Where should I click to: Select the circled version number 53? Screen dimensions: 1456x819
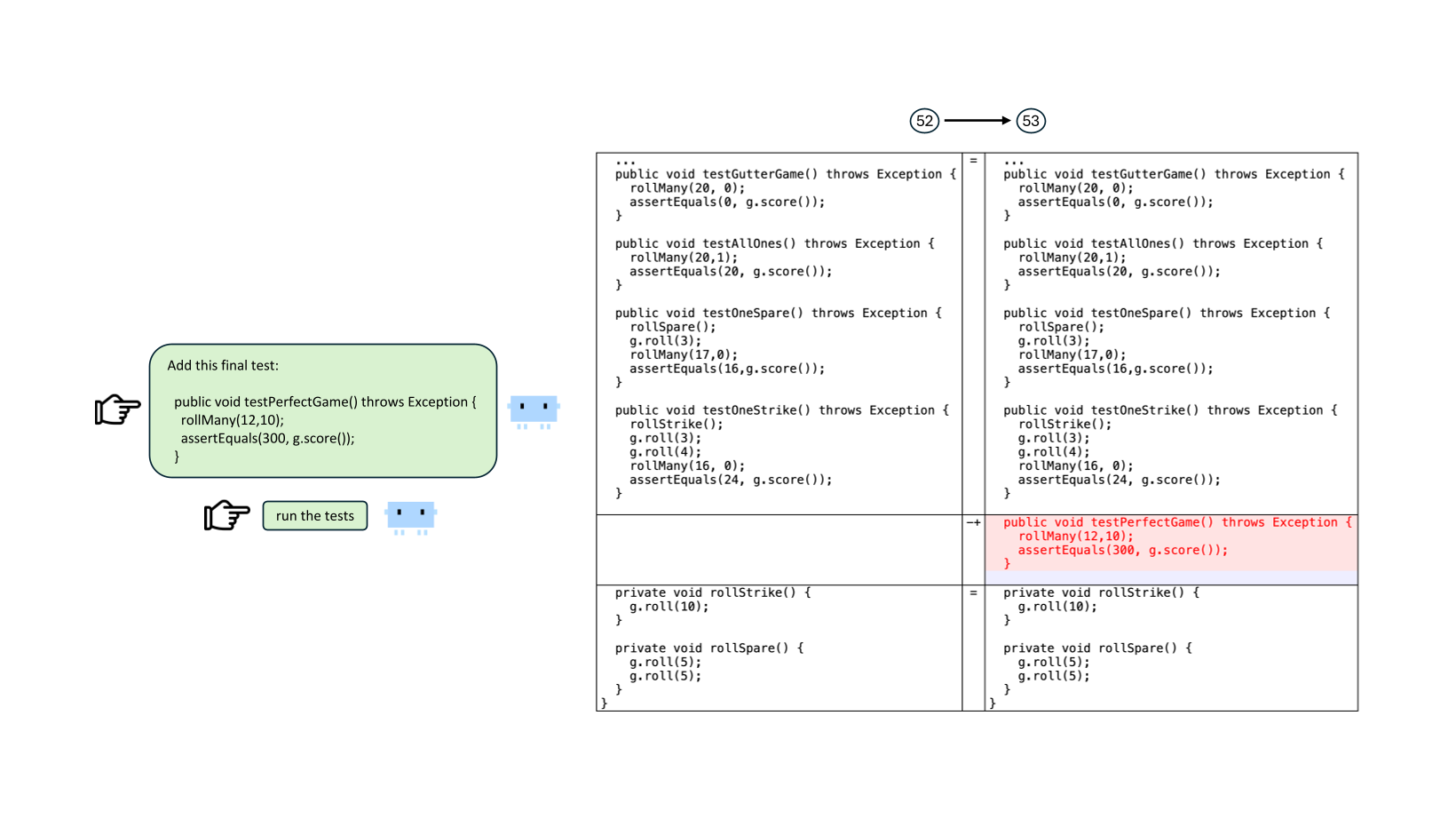point(1030,121)
